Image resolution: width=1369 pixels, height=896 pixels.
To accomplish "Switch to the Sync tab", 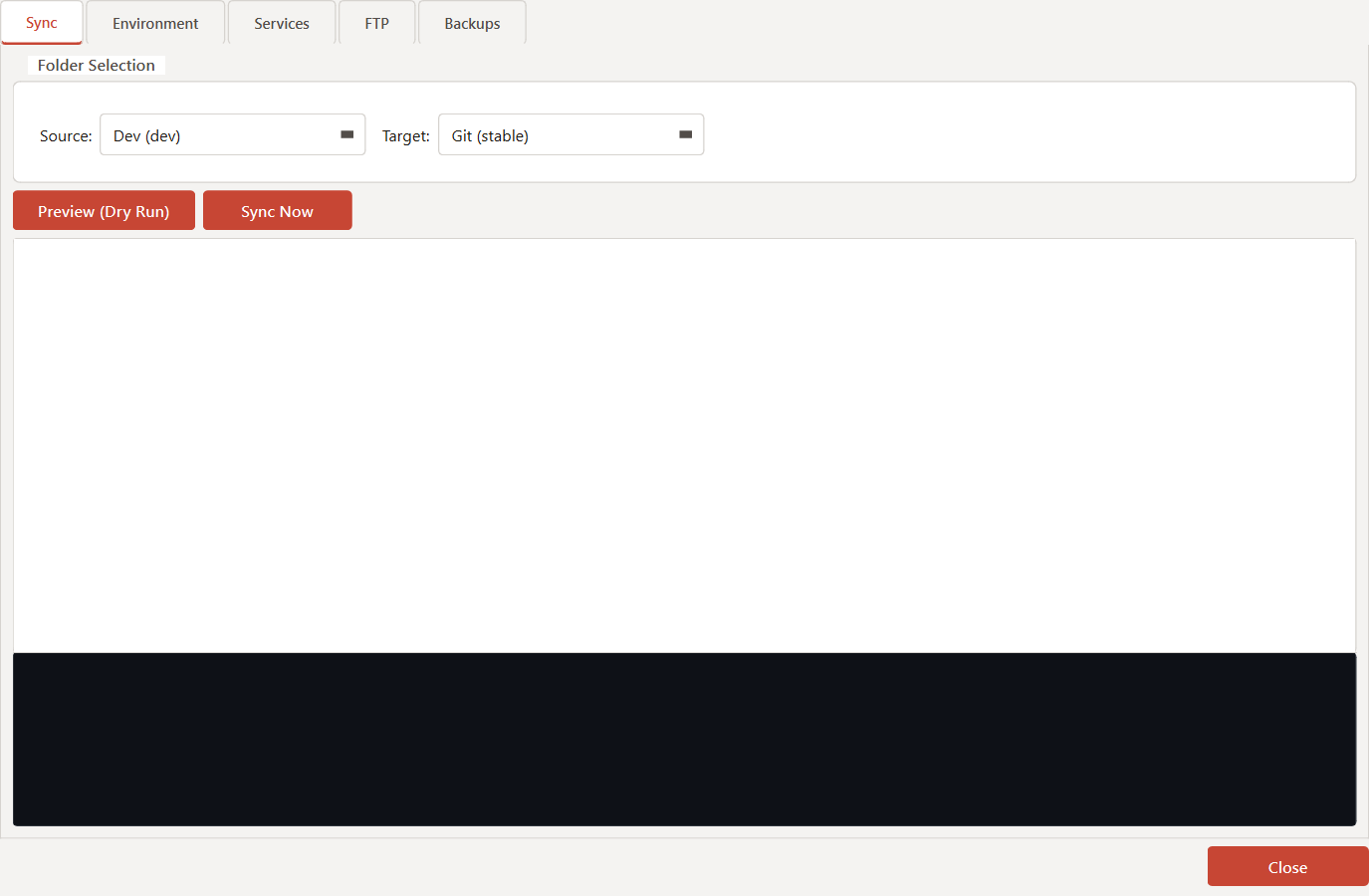I will point(41,22).
